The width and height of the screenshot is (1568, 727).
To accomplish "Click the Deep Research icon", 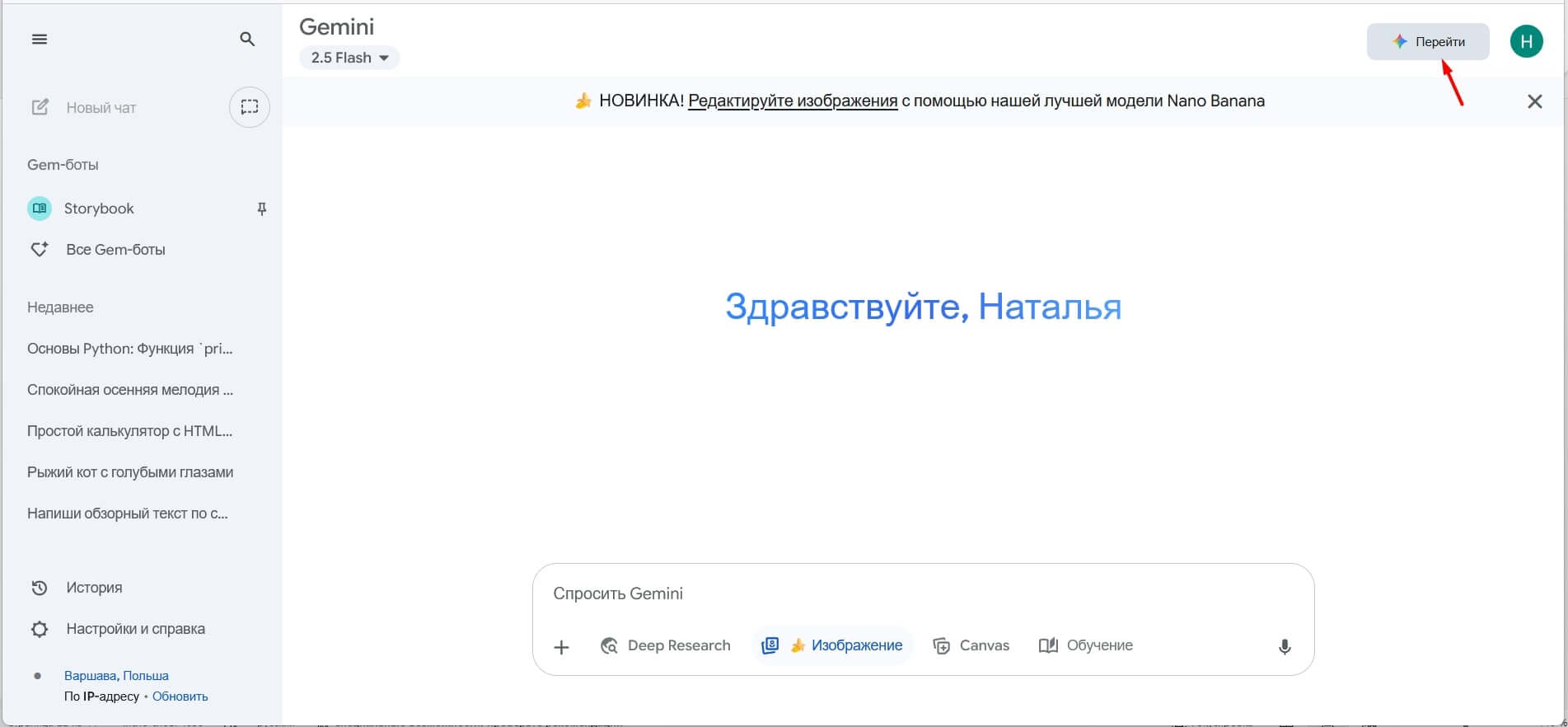I will (609, 645).
